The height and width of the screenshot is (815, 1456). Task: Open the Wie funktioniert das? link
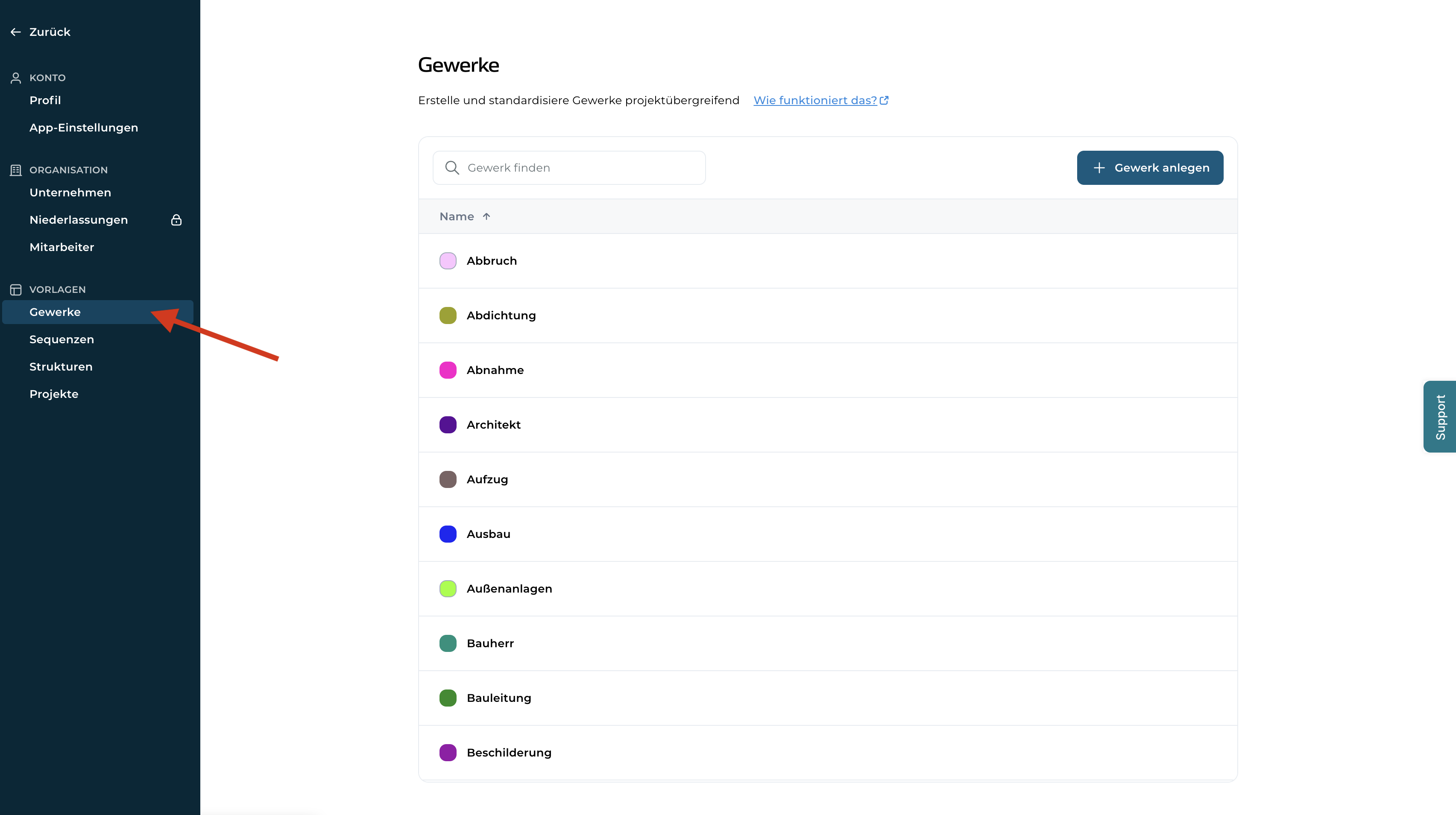click(x=815, y=100)
